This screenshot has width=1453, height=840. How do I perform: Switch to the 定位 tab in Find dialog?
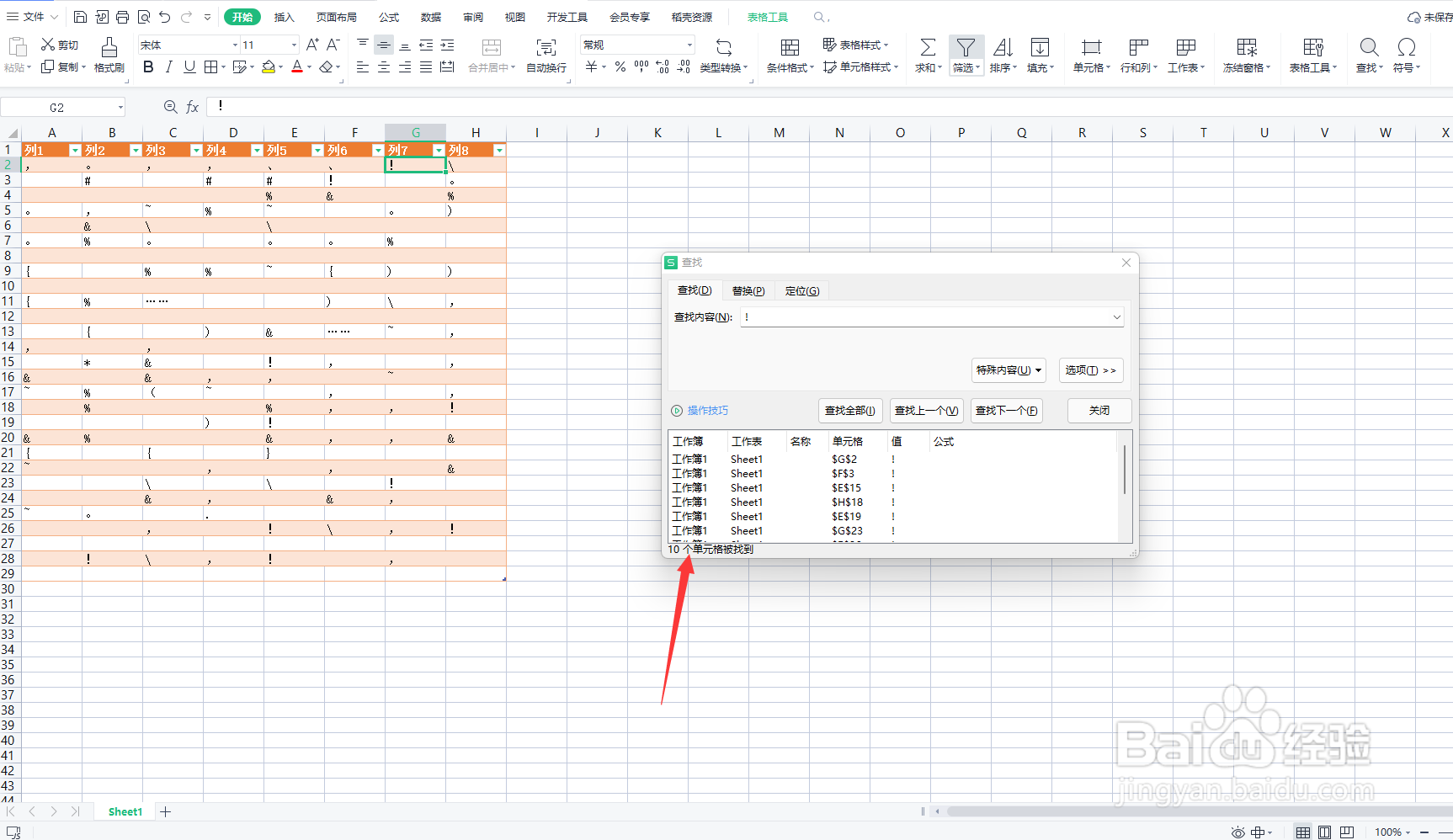pos(802,290)
